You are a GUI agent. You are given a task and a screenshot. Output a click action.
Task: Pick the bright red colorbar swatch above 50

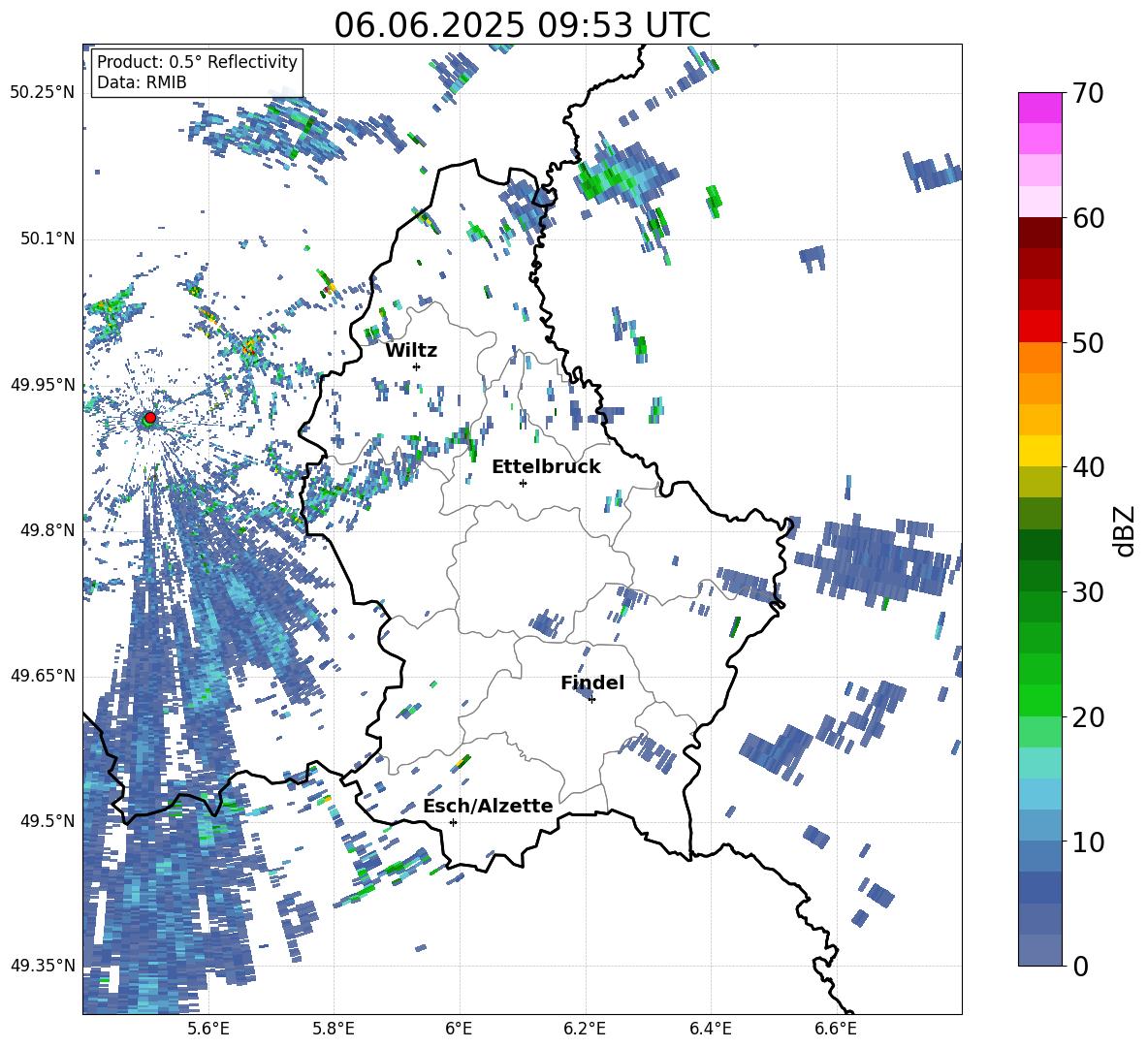[1039, 327]
